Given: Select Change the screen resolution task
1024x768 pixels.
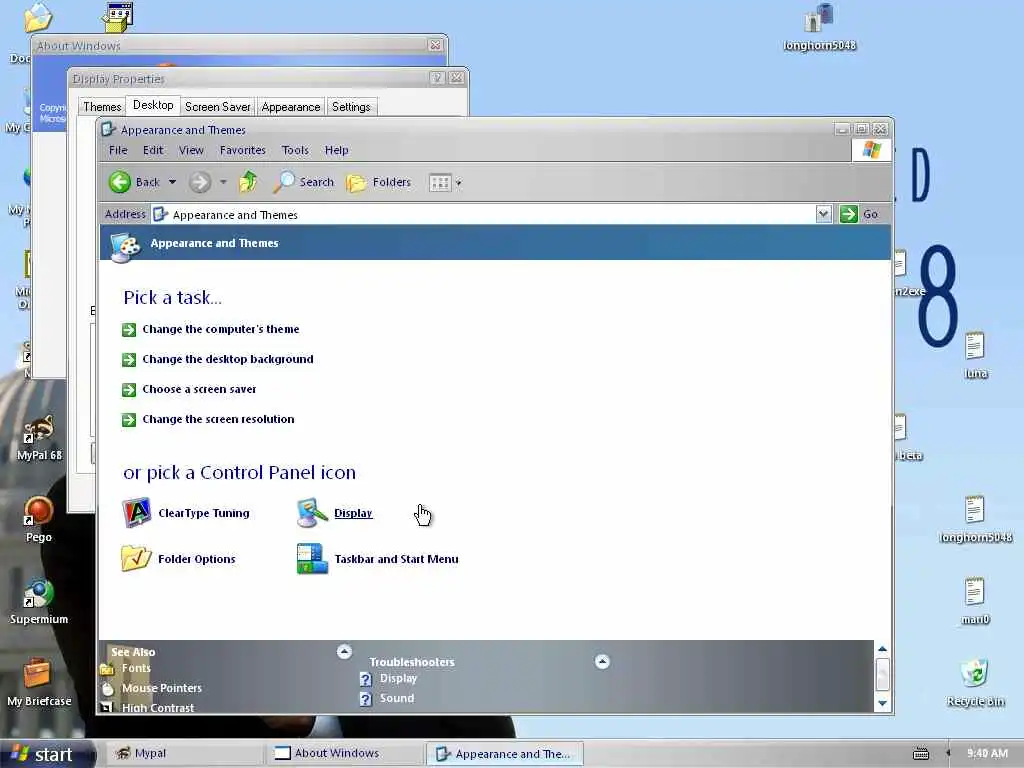Looking at the screenshot, I should (x=218, y=419).
